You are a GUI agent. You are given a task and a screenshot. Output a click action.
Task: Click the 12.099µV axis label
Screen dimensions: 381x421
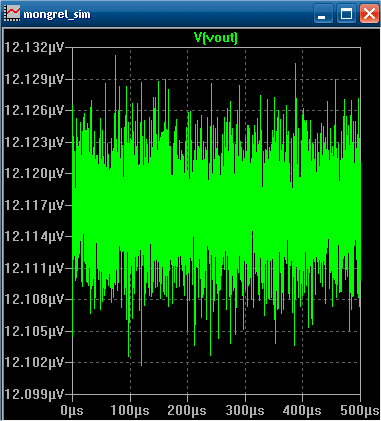point(34,394)
